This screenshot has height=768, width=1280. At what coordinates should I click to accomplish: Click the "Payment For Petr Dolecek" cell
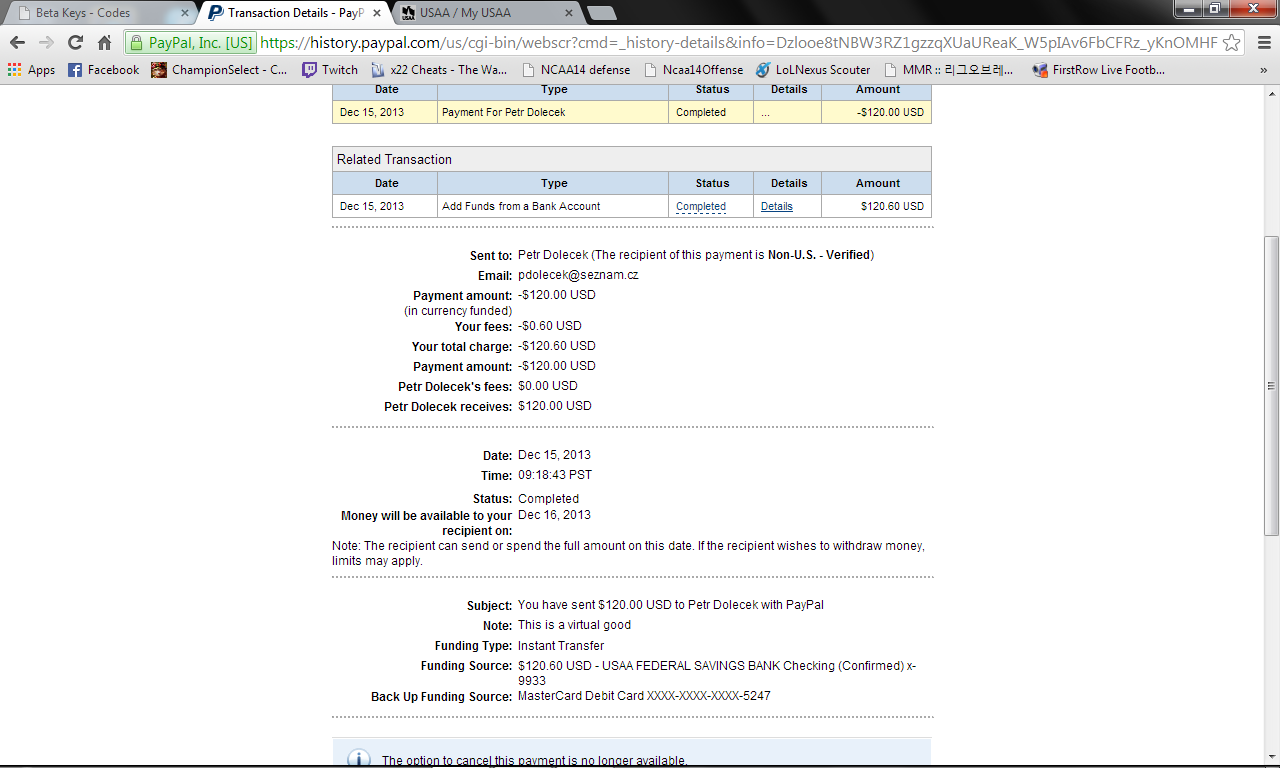click(553, 112)
